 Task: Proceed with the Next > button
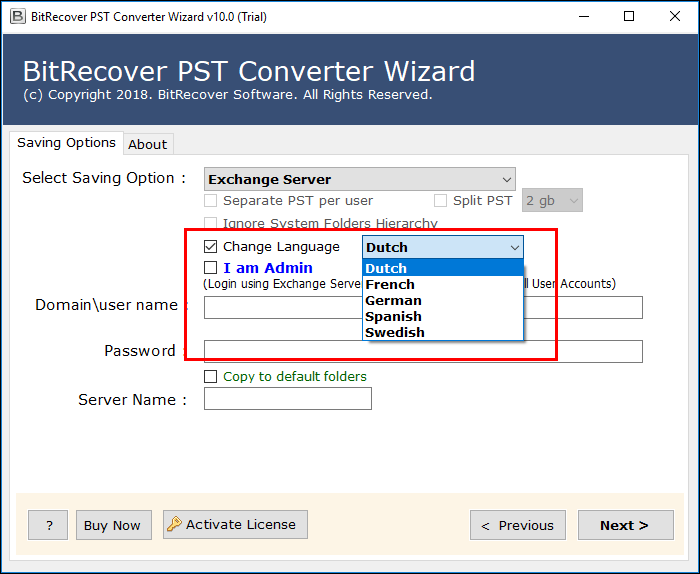click(623, 525)
